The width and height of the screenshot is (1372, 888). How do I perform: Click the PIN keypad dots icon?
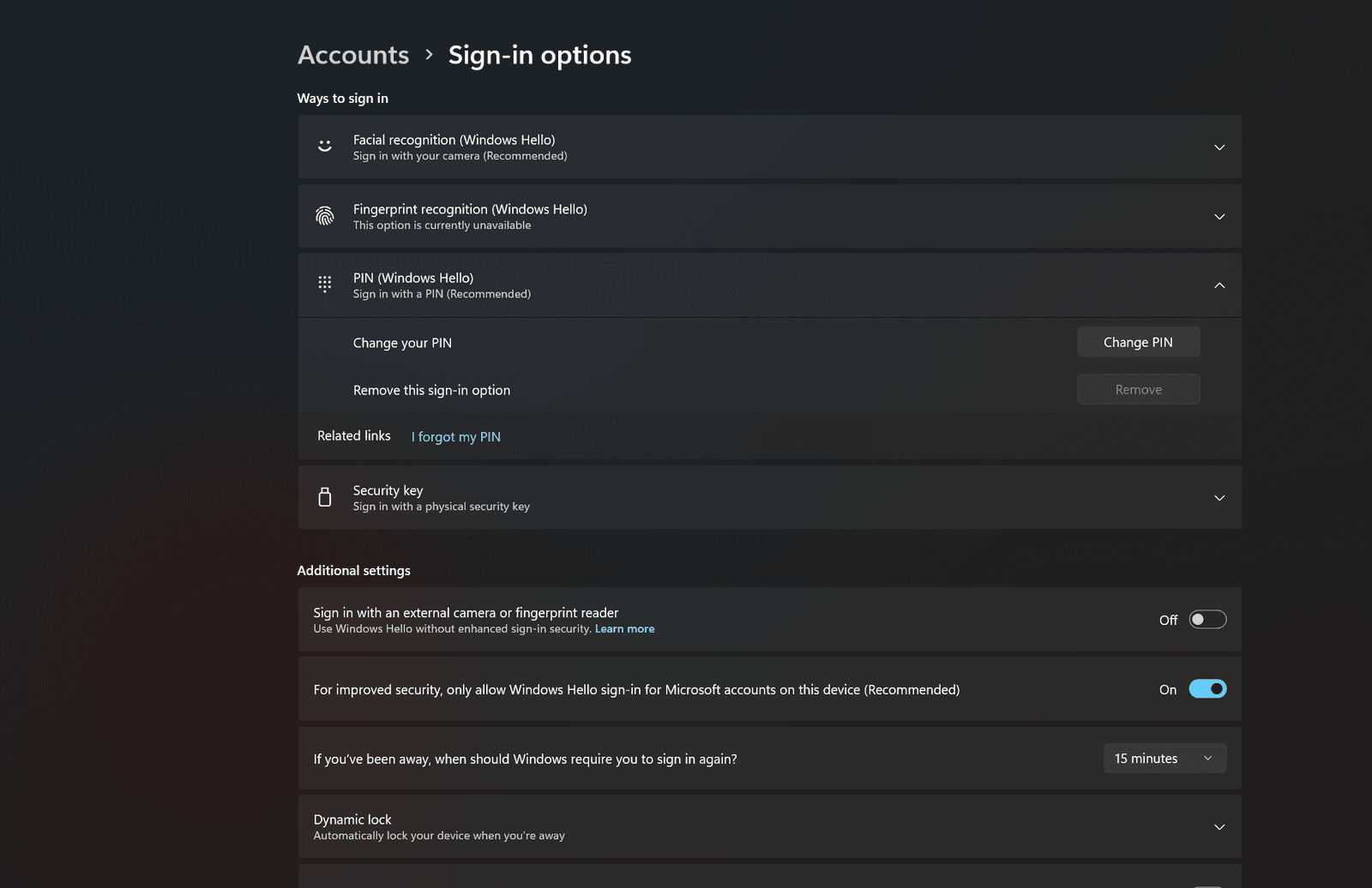pos(324,285)
